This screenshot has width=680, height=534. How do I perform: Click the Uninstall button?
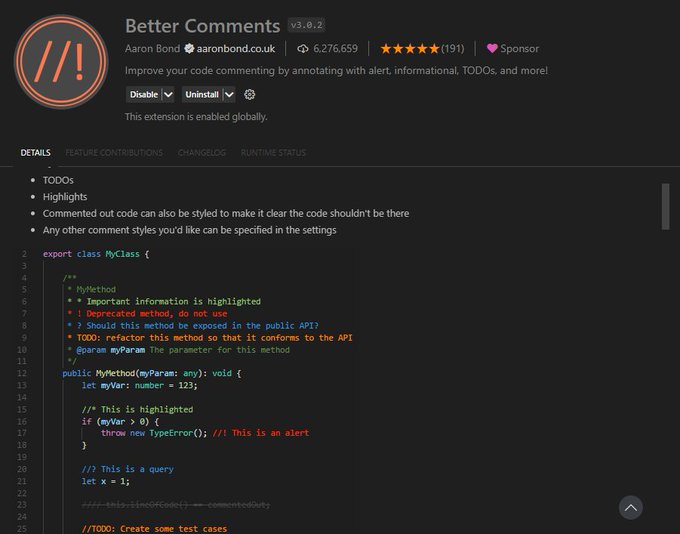point(202,95)
